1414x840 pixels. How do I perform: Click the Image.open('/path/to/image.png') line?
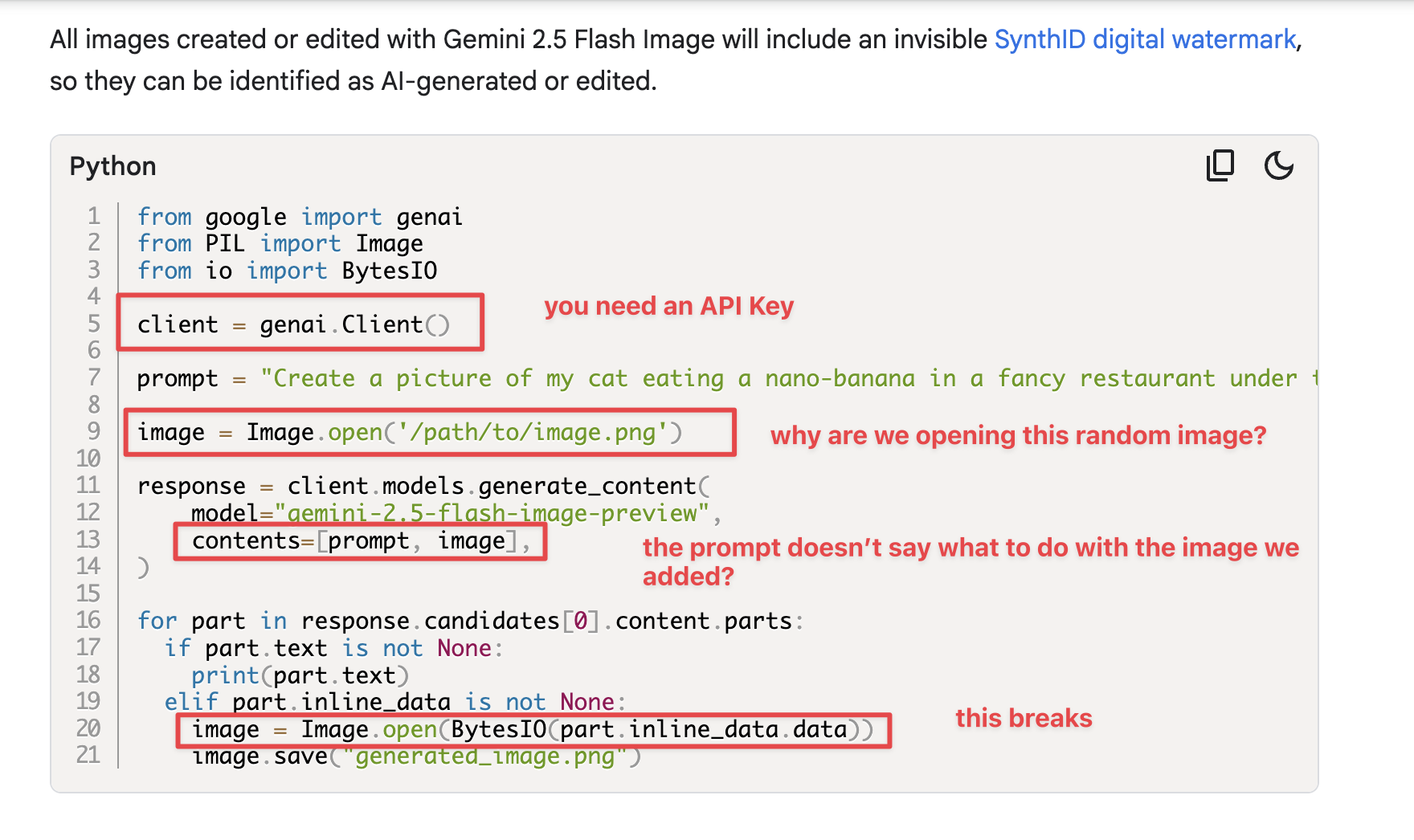click(410, 432)
